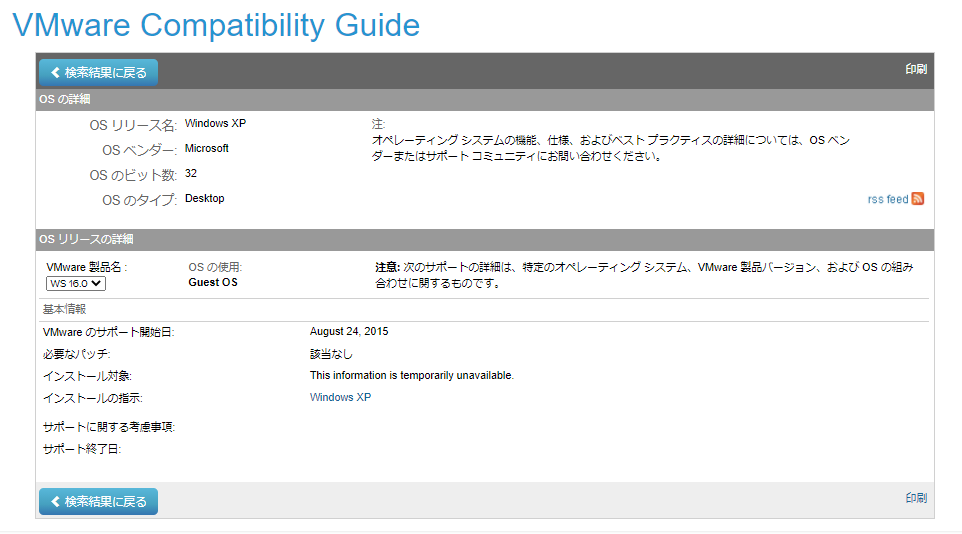This screenshot has width=962, height=534.
Task: Click the Windows XP OS release name value
Action: (x=215, y=123)
